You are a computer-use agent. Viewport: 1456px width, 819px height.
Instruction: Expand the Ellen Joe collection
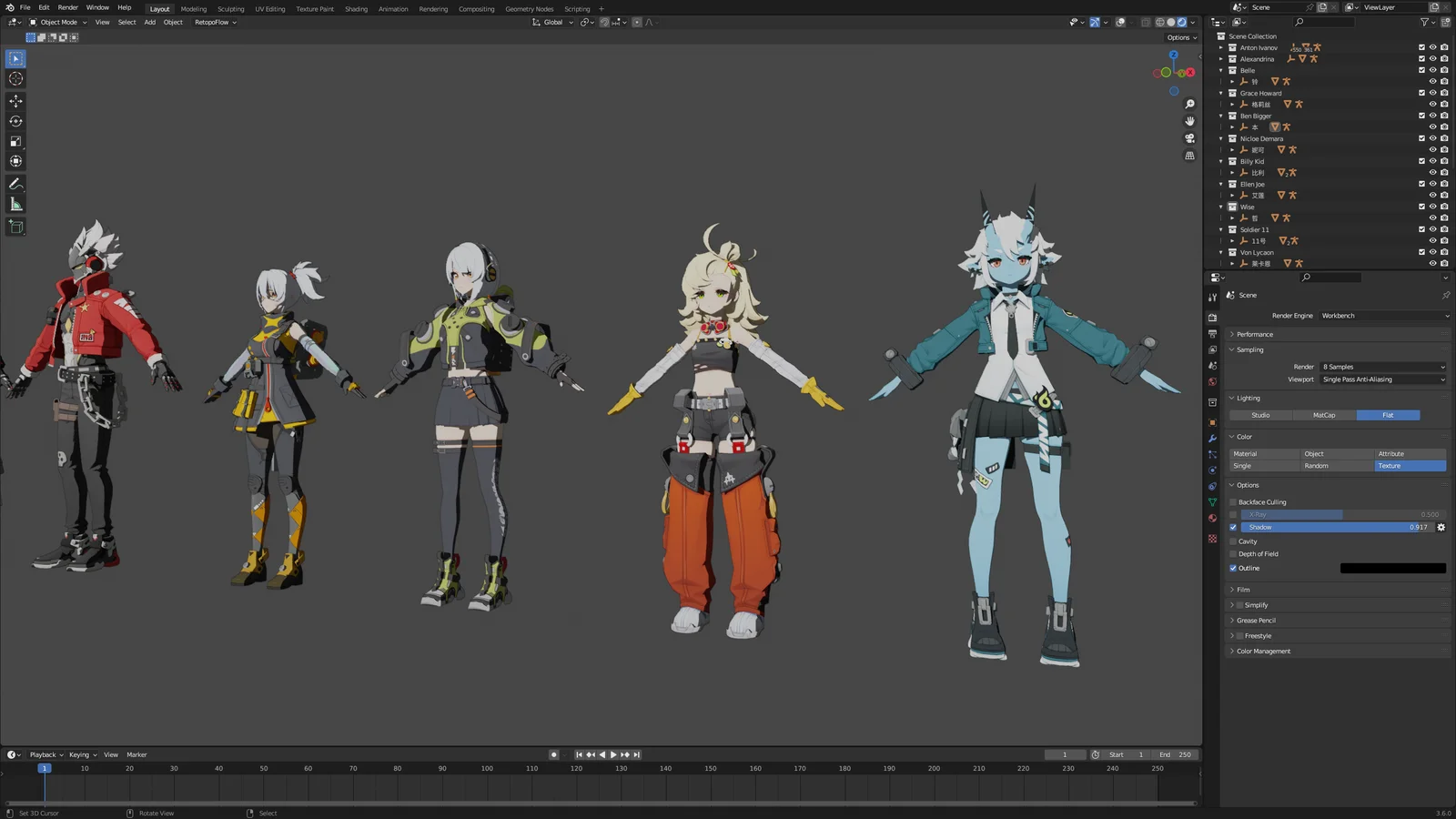1221,184
